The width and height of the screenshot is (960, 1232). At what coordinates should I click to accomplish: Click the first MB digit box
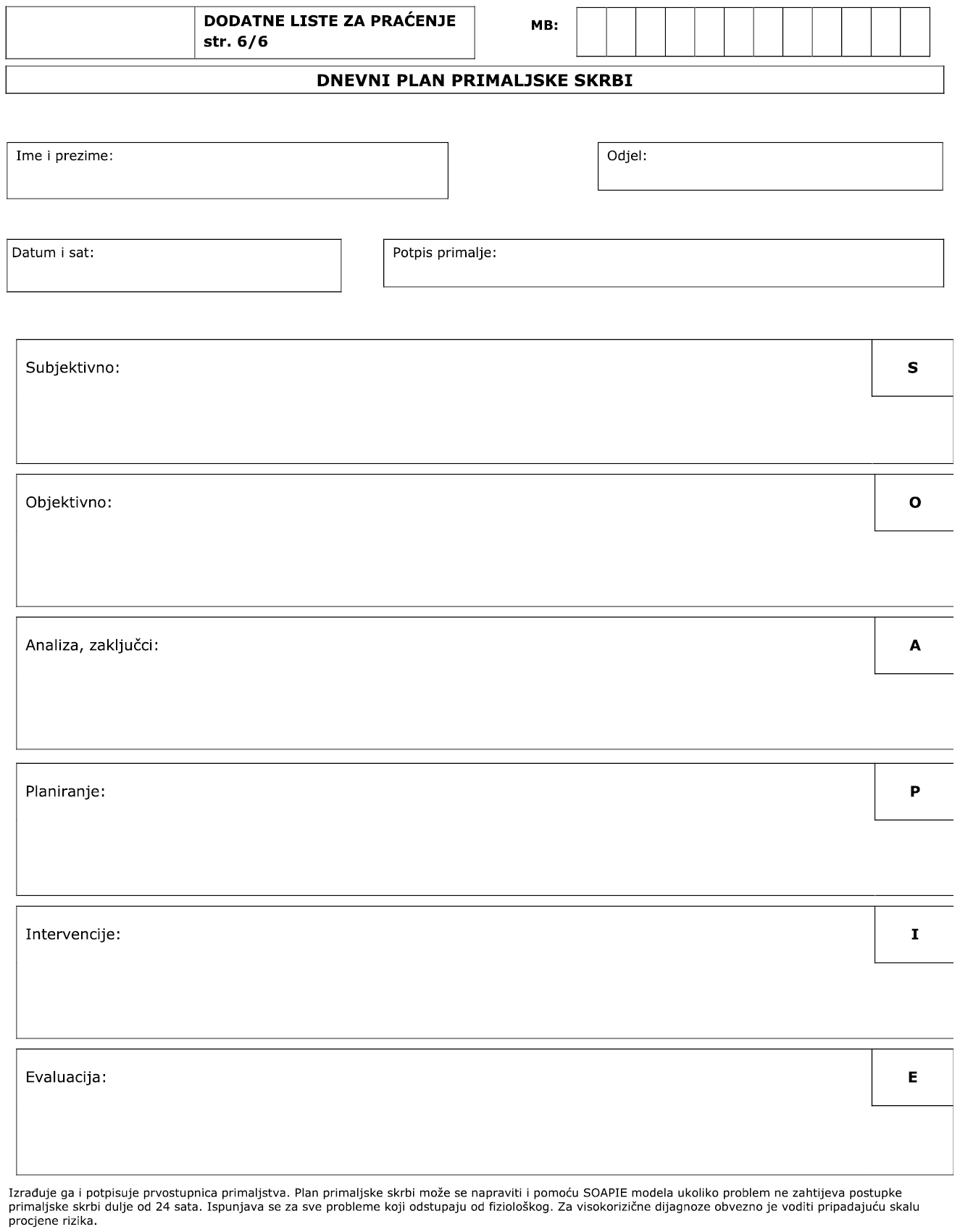click(x=591, y=32)
